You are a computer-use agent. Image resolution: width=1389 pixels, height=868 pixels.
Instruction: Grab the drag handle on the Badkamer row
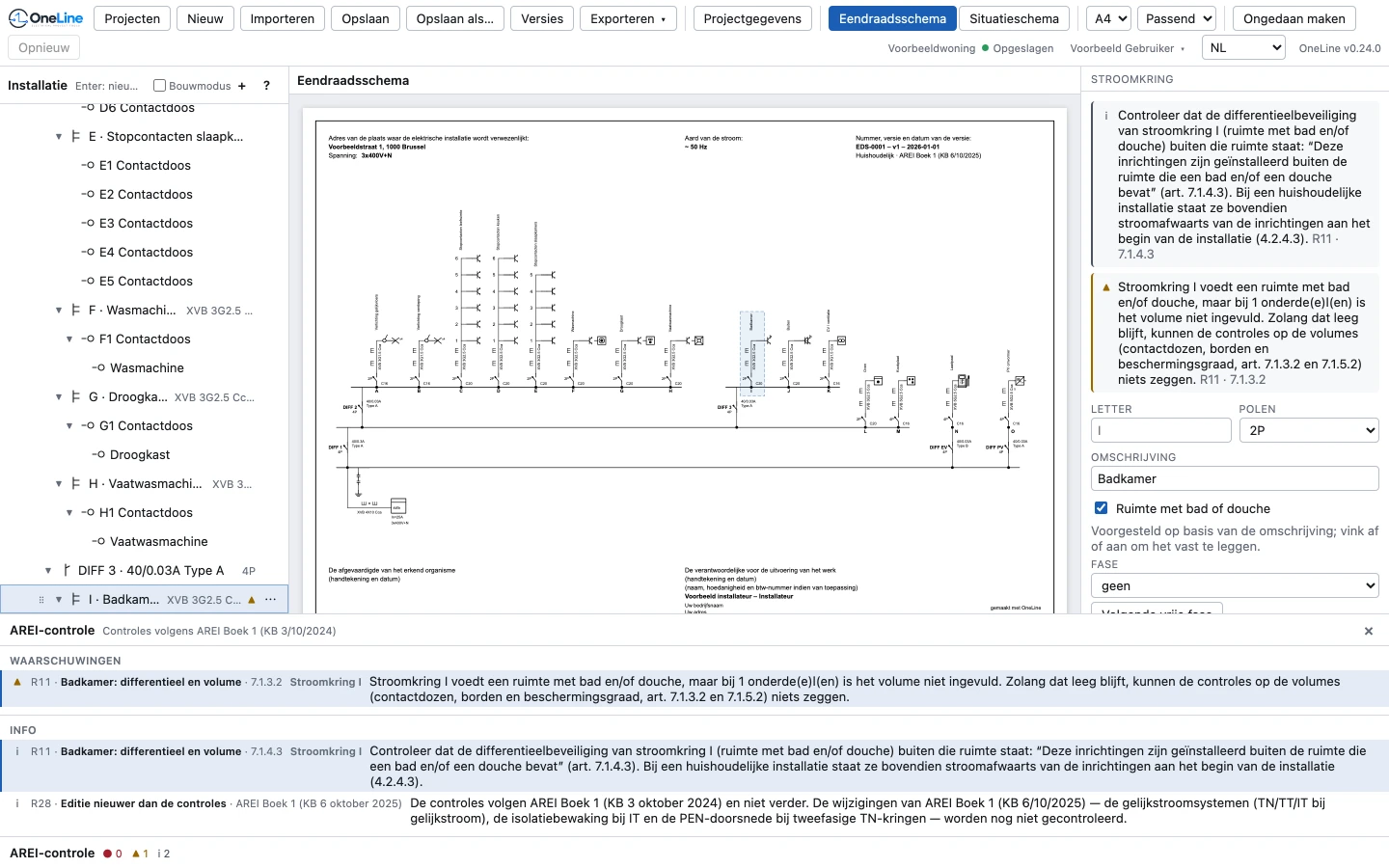41,600
